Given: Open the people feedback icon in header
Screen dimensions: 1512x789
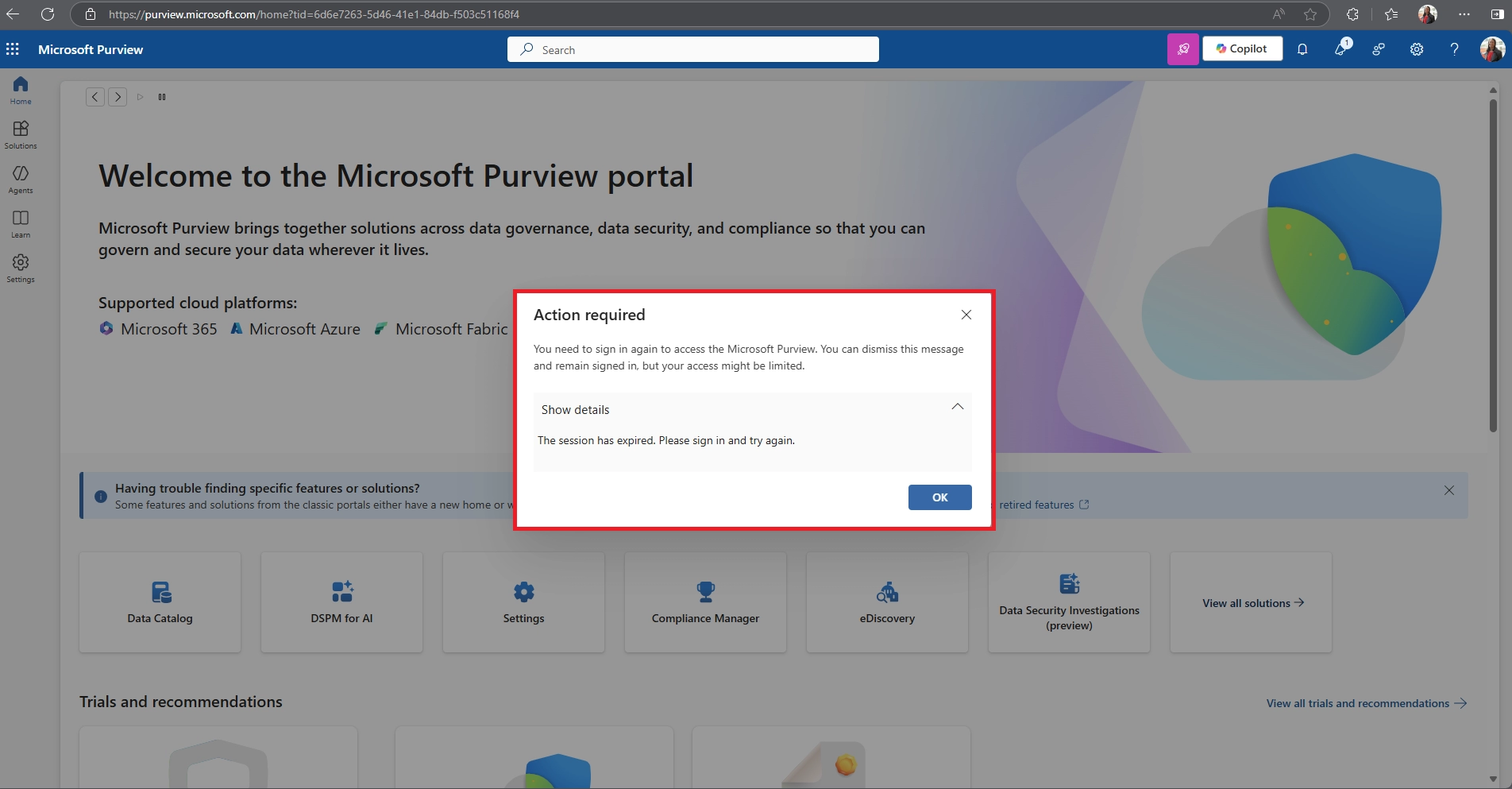Looking at the screenshot, I should tap(1379, 49).
